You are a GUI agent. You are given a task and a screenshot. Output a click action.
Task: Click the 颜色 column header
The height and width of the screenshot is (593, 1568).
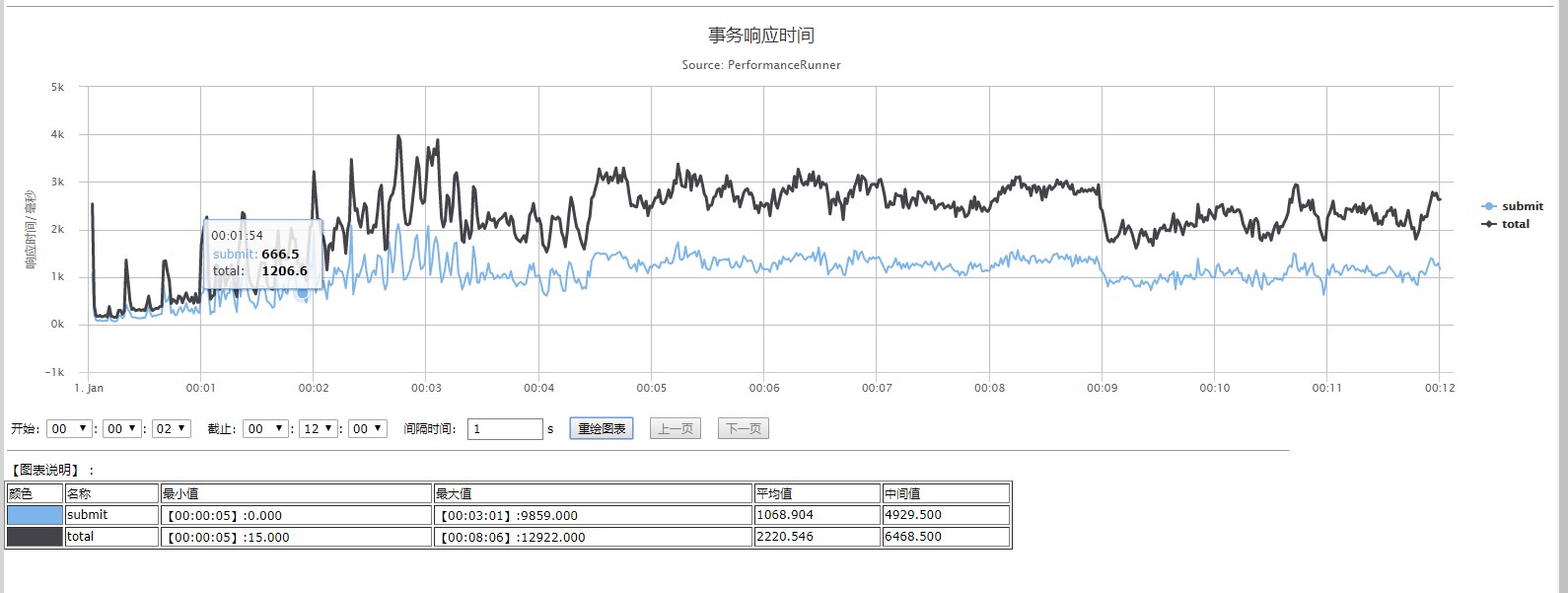(35, 493)
